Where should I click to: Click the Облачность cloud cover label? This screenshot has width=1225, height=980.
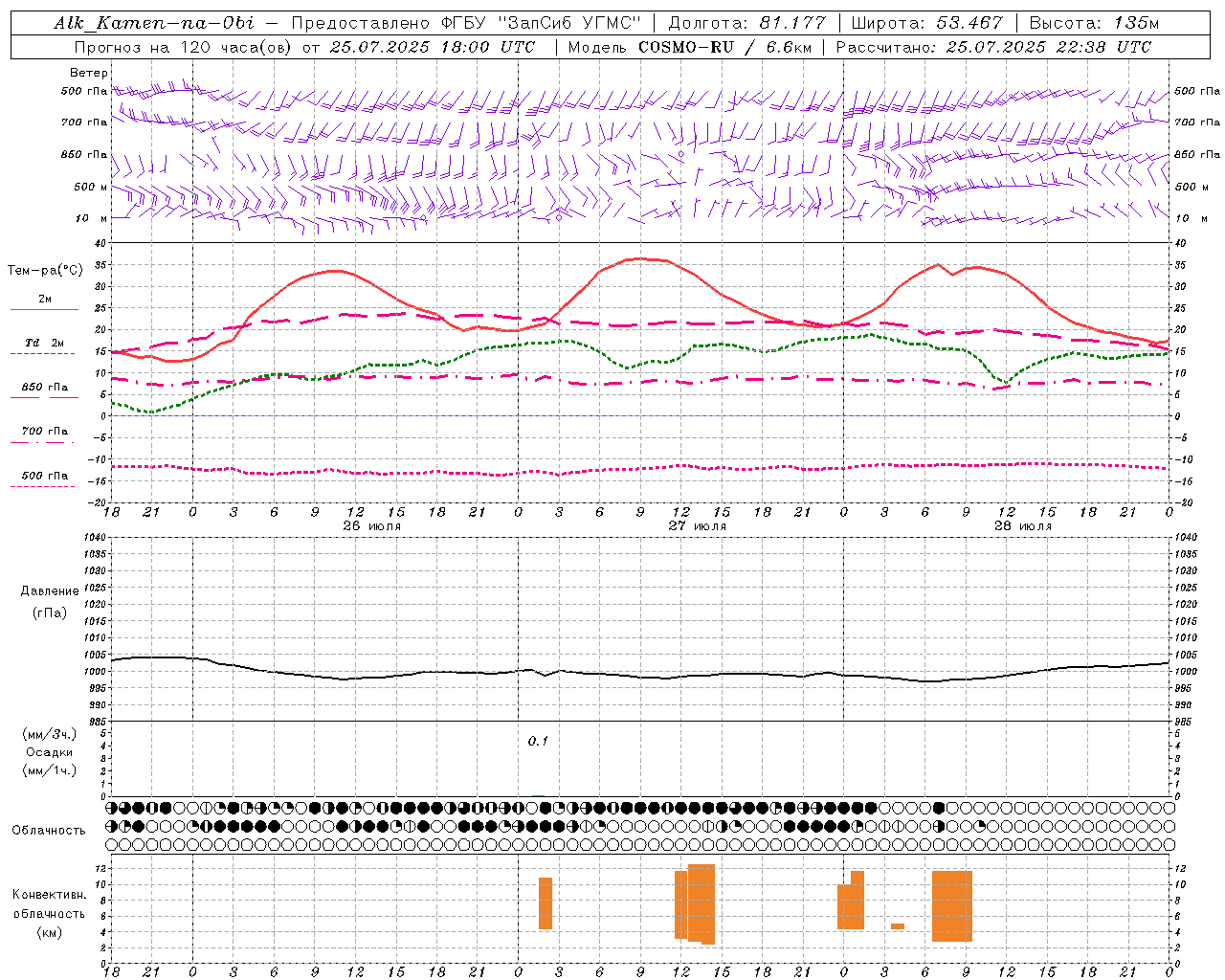49,830
